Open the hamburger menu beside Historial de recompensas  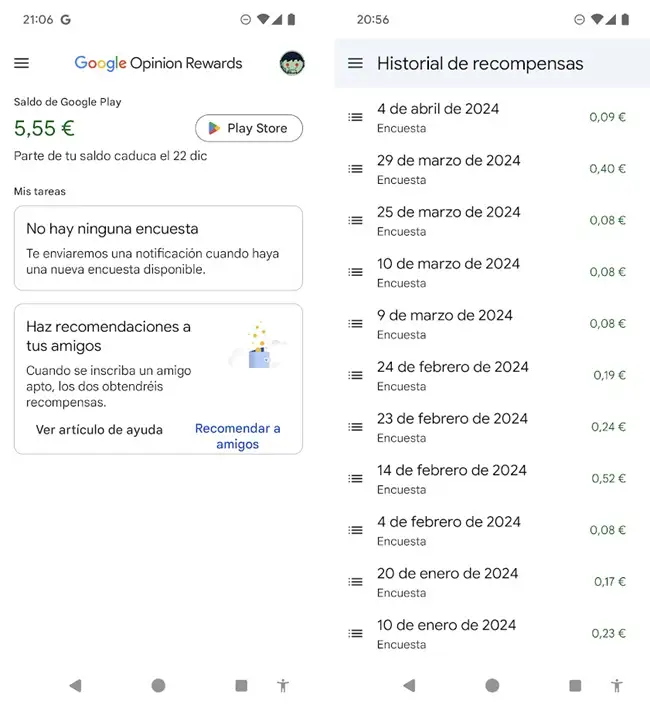click(355, 63)
